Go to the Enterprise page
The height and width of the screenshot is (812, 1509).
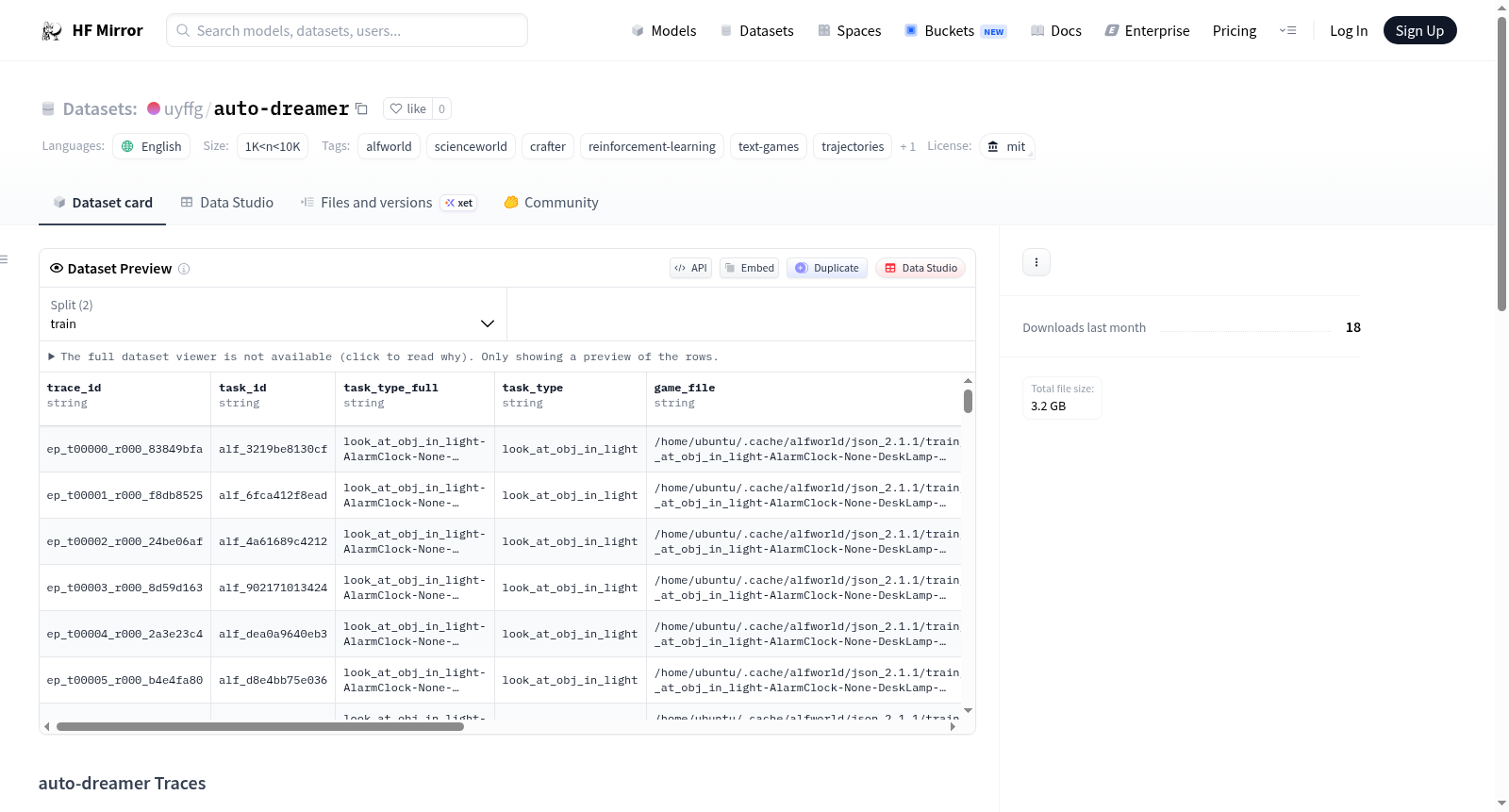point(1147,30)
